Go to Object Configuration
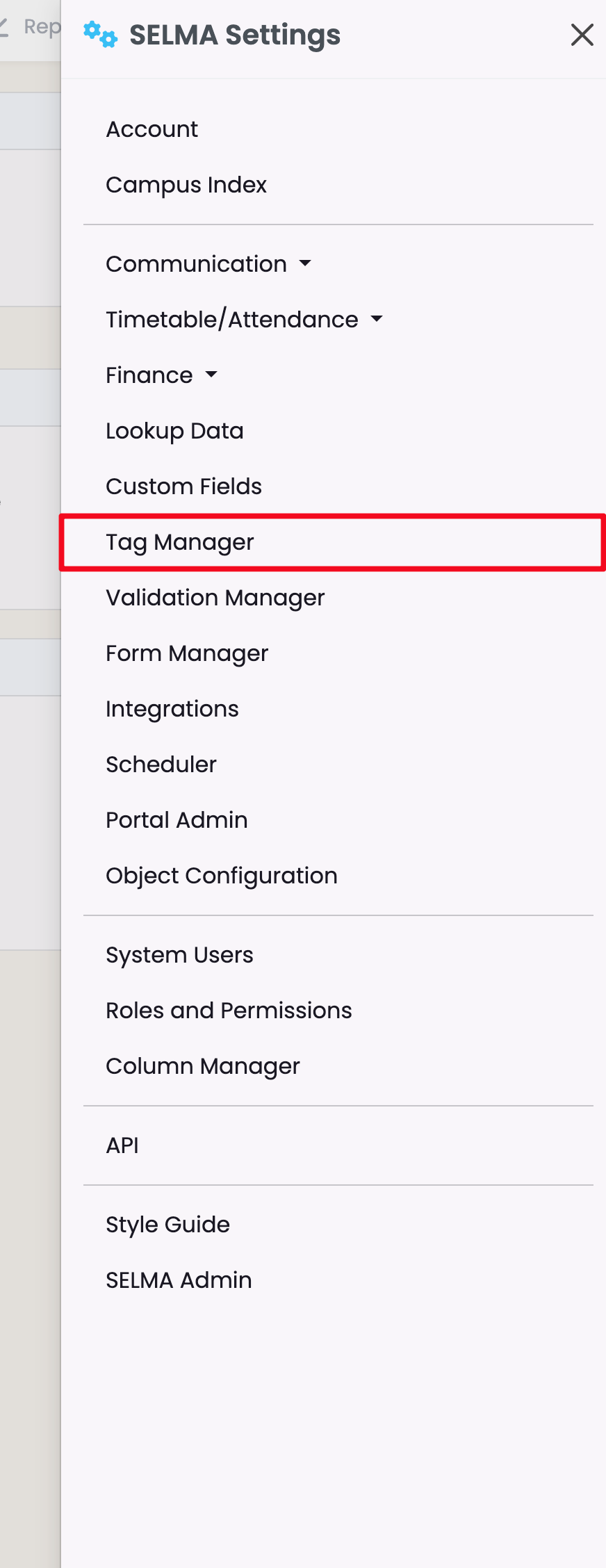Viewport: 606px width, 1568px height. click(x=221, y=876)
